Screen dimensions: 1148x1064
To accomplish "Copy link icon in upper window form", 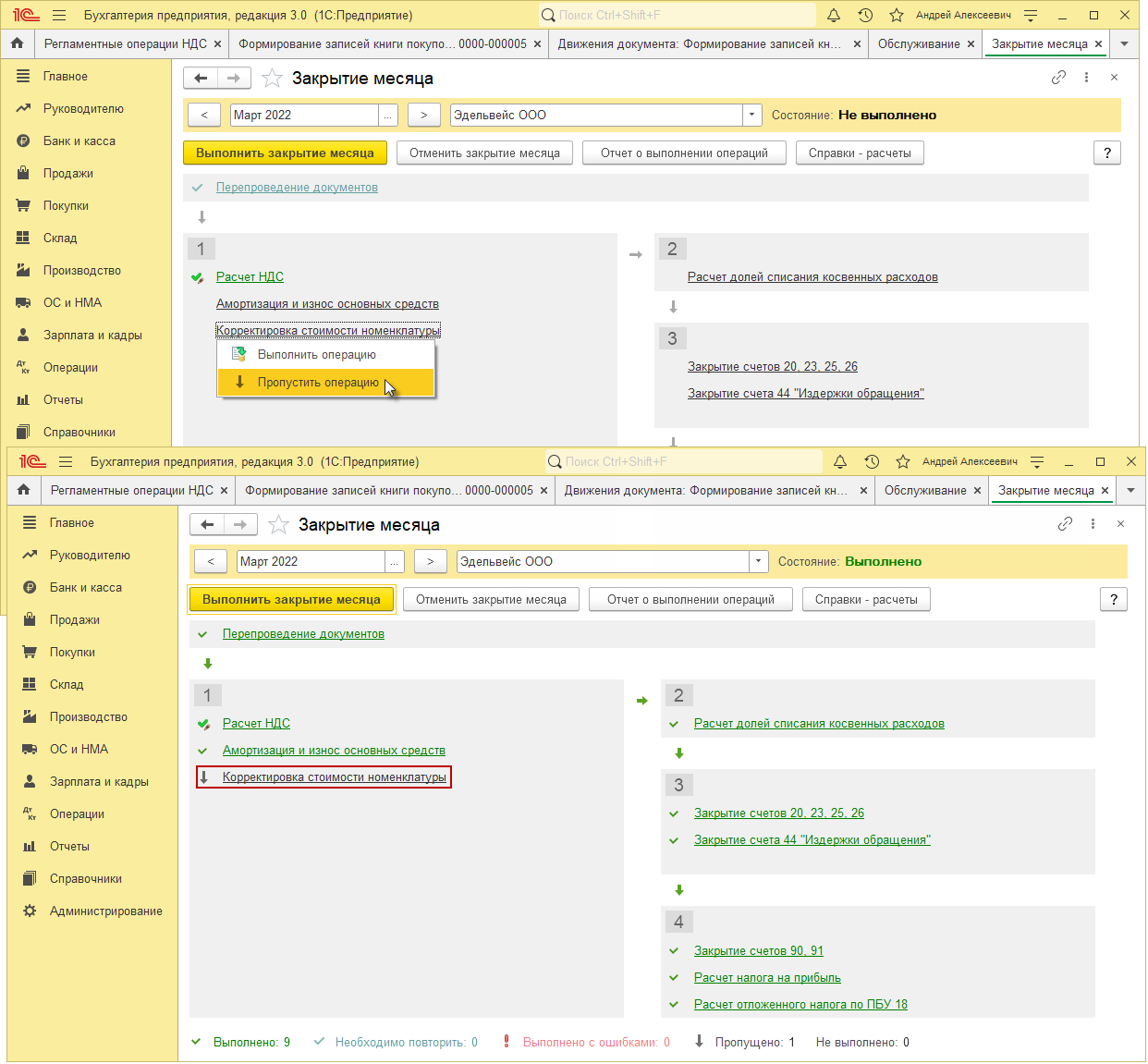I will (1058, 78).
